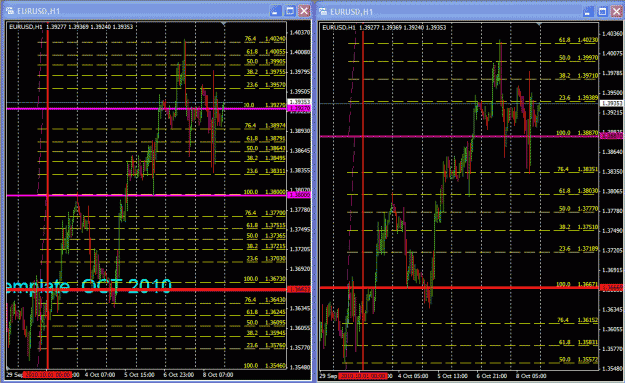625x383 pixels.
Task: Click the '5 Oct 13:00' time label
Action: [452, 376]
